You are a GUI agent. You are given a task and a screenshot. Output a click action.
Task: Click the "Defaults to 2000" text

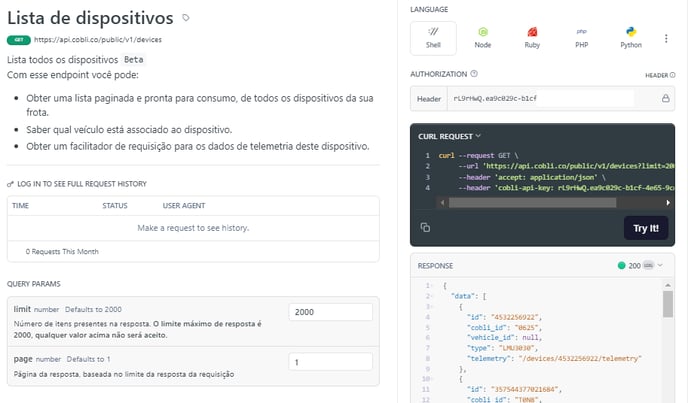tap(93, 309)
